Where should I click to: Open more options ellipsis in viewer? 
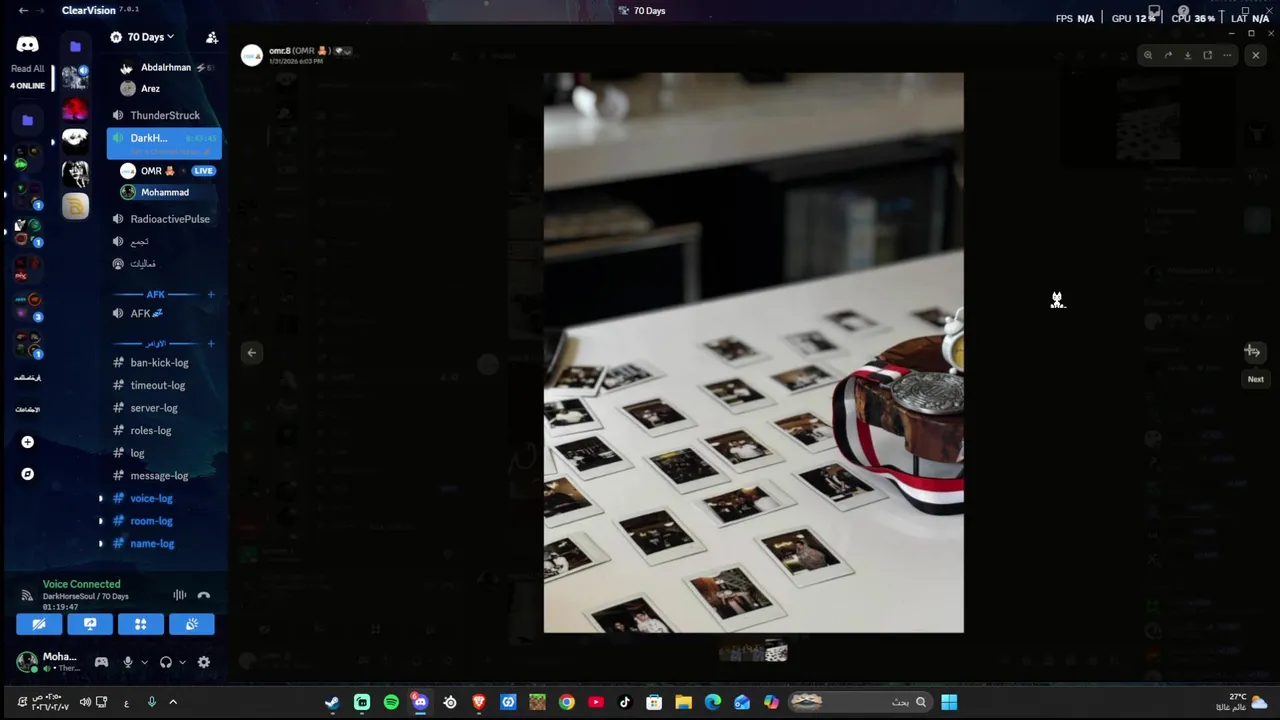1228,55
